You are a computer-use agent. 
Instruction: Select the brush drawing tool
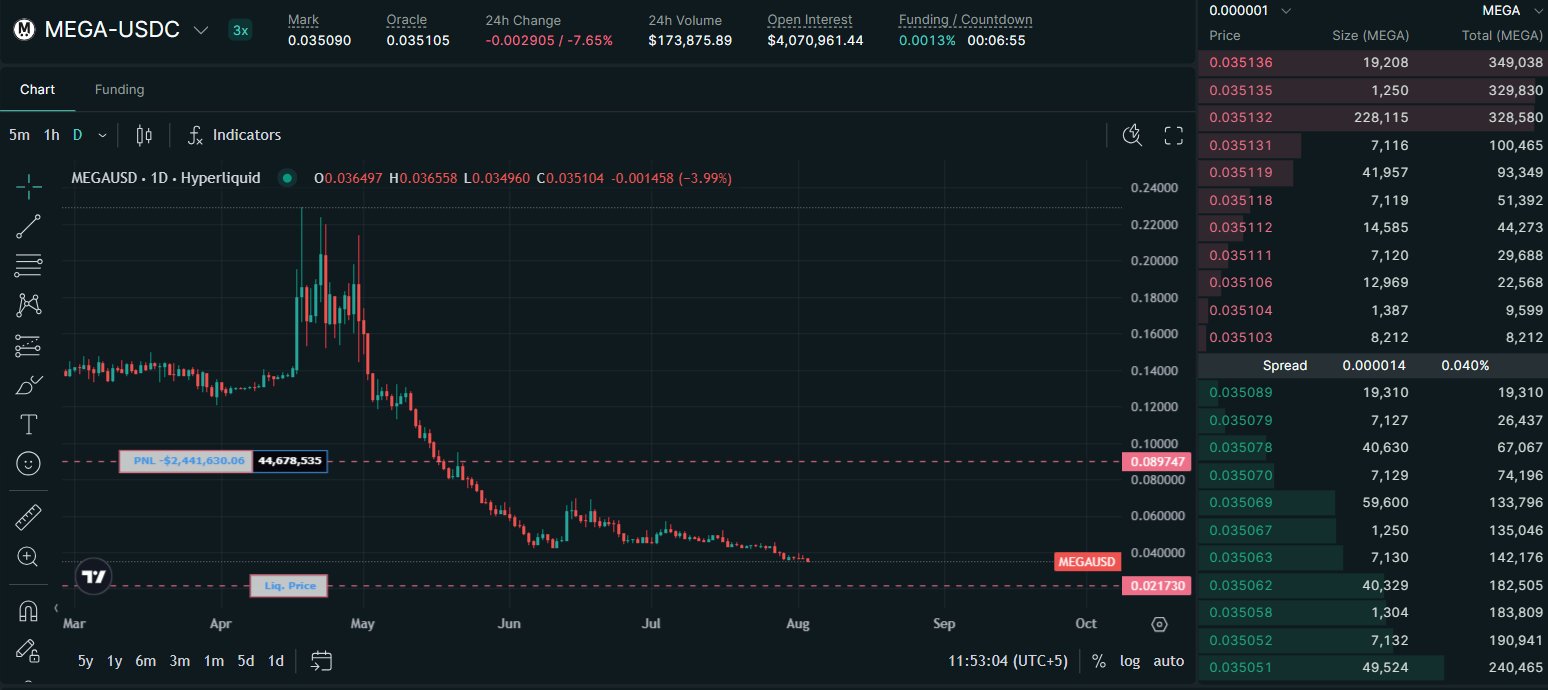click(x=28, y=385)
